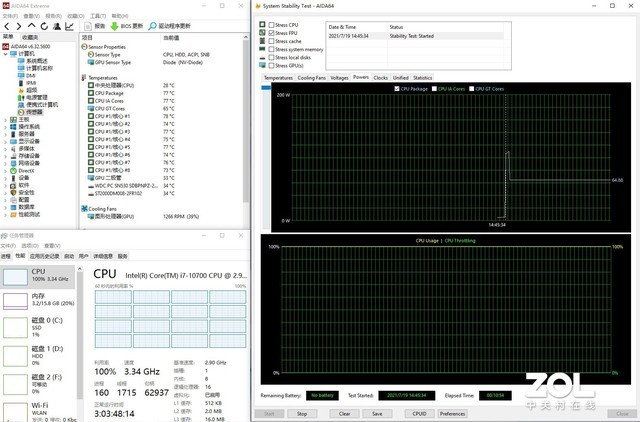Enable Stress local disks checkbox
Viewport: 640px width, 422px height.
pyautogui.click(x=271, y=58)
